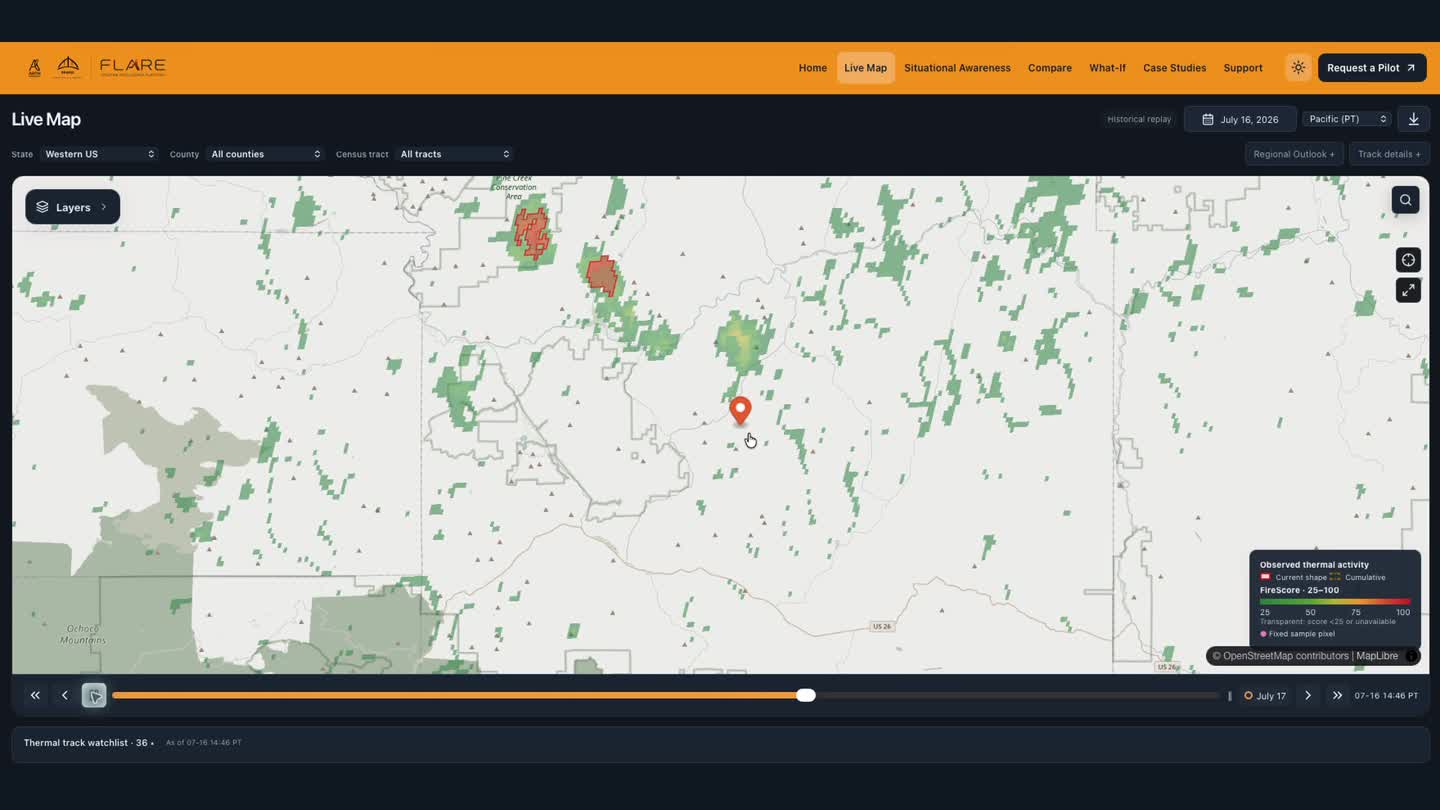Step forward one frame on timeline

[1308, 695]
